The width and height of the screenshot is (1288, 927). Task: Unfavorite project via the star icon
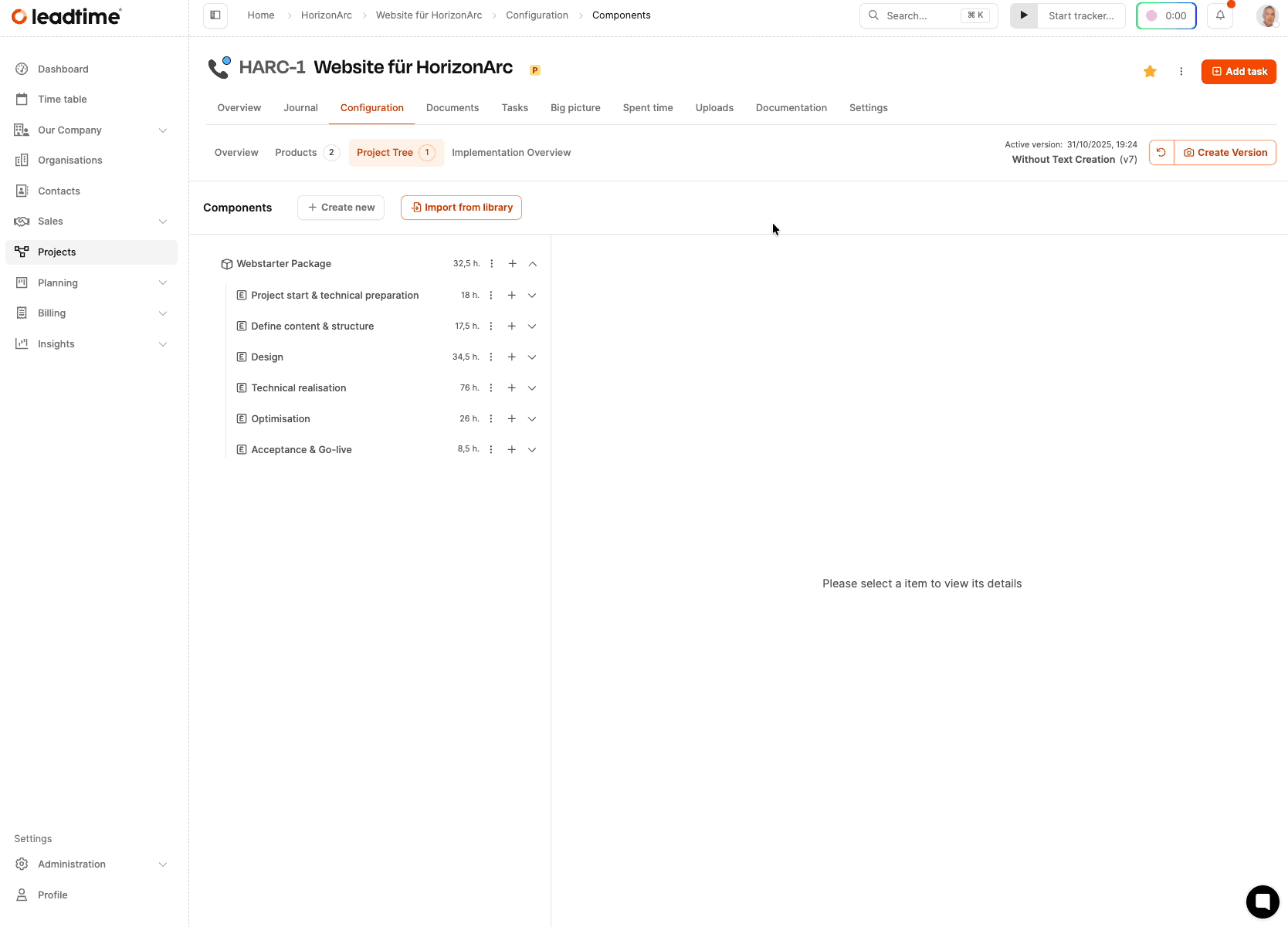pyautogui.click(x=1150, y=72)
